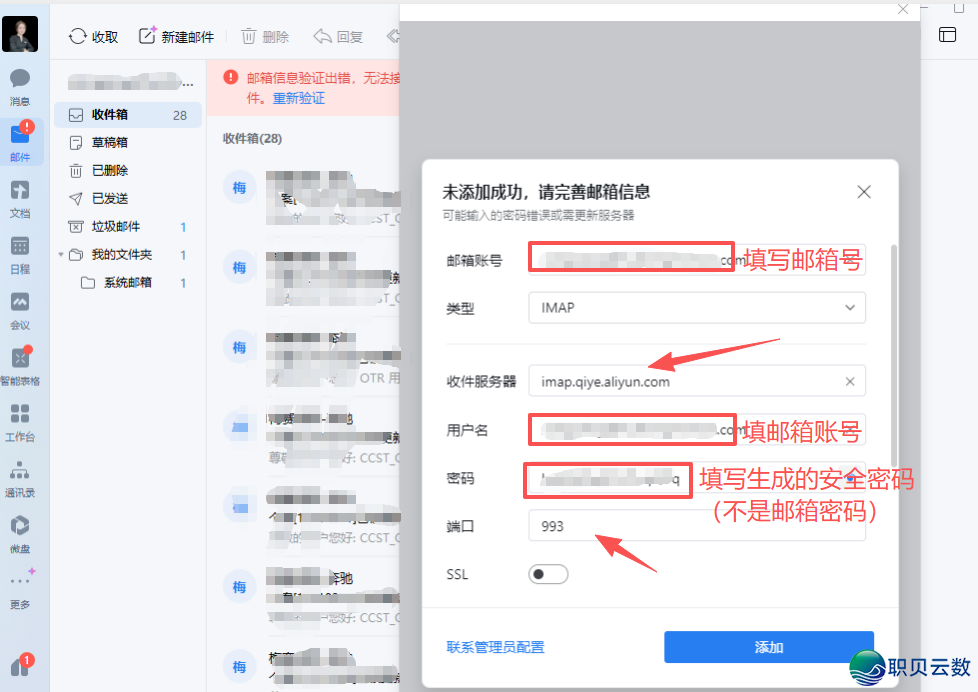Viewport: 978px width, 692px height.
Task: Open 通讯录 contacts icon
Action: coord(22,475)
